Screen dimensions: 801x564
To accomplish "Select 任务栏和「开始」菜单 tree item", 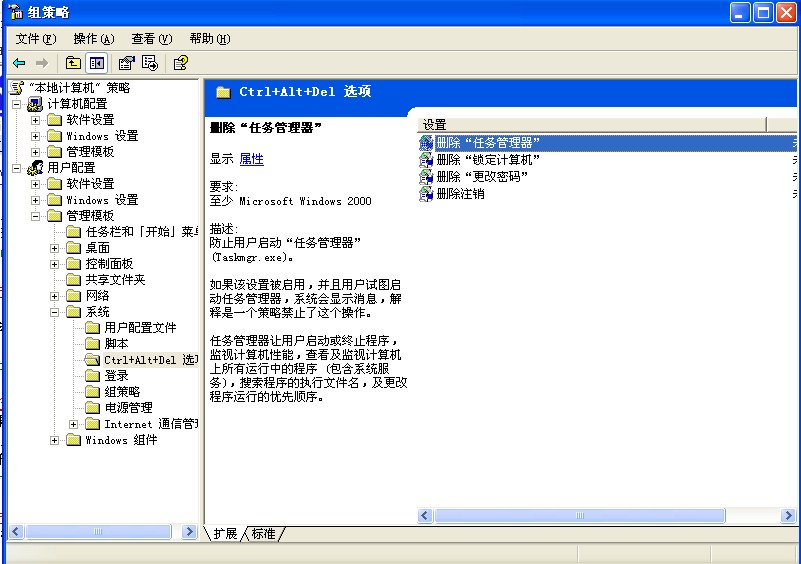I will tap(142, 232).
